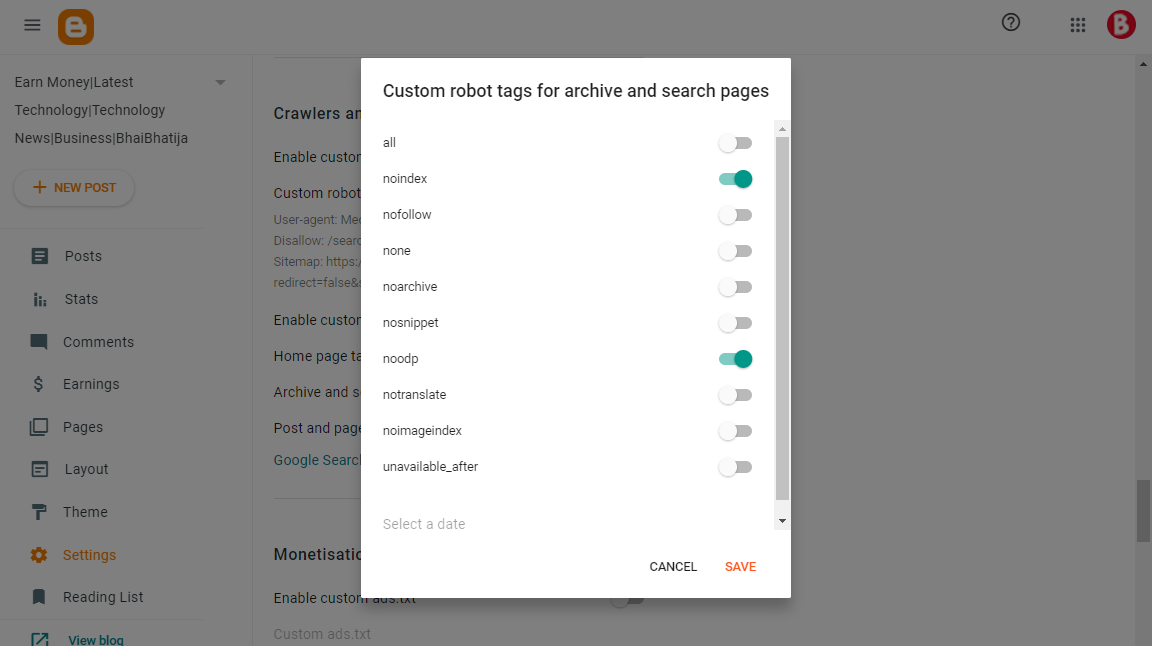This screenshot has height=646, width=1152.
Task: Enable the all robot tag toggle
Action: click(735, 143)
